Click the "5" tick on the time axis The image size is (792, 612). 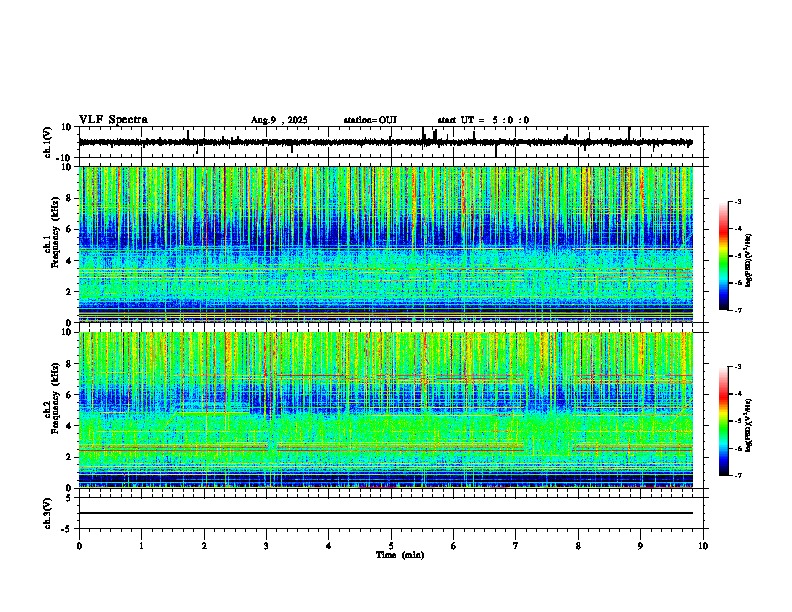[391, 546]
